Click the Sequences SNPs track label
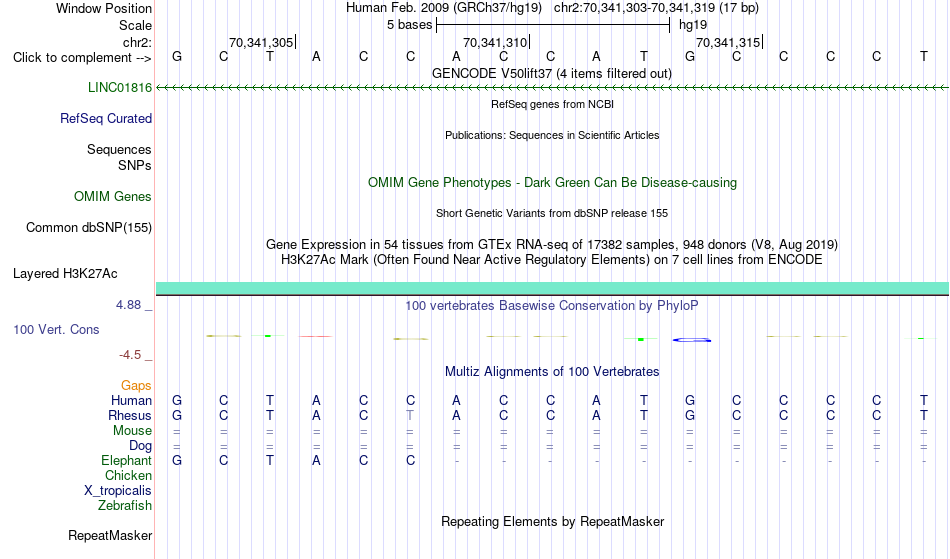Image resolution: width=950 pixels, height=559 pixels. (119, 157)
